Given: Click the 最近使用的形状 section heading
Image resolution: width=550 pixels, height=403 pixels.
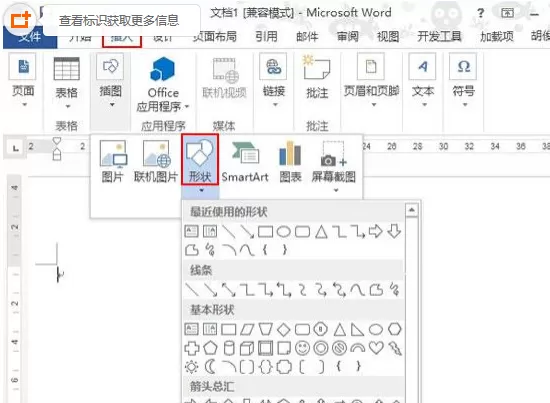Looking at the screenshot, I should [228, 212].
